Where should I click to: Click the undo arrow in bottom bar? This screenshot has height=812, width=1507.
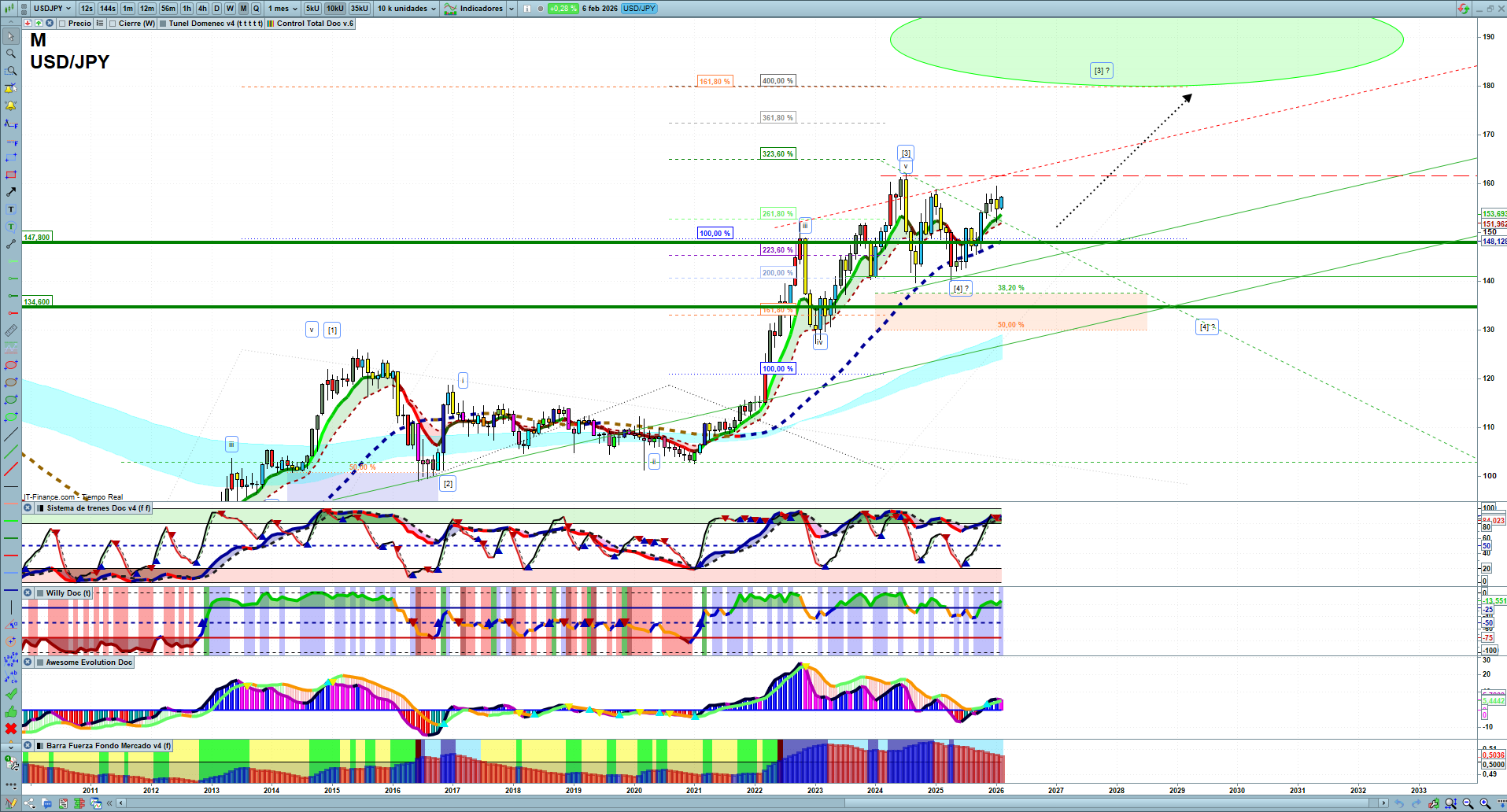[1399, 803]
